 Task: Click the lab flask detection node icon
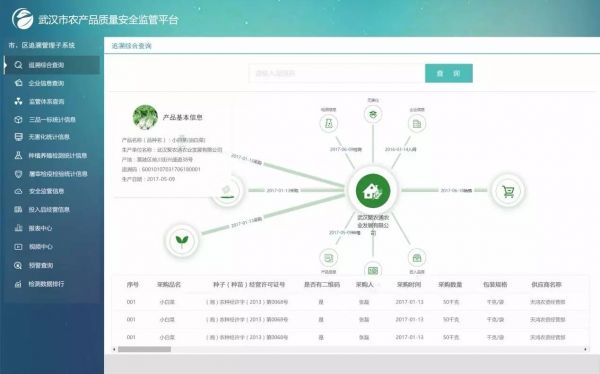click(328, 123)
